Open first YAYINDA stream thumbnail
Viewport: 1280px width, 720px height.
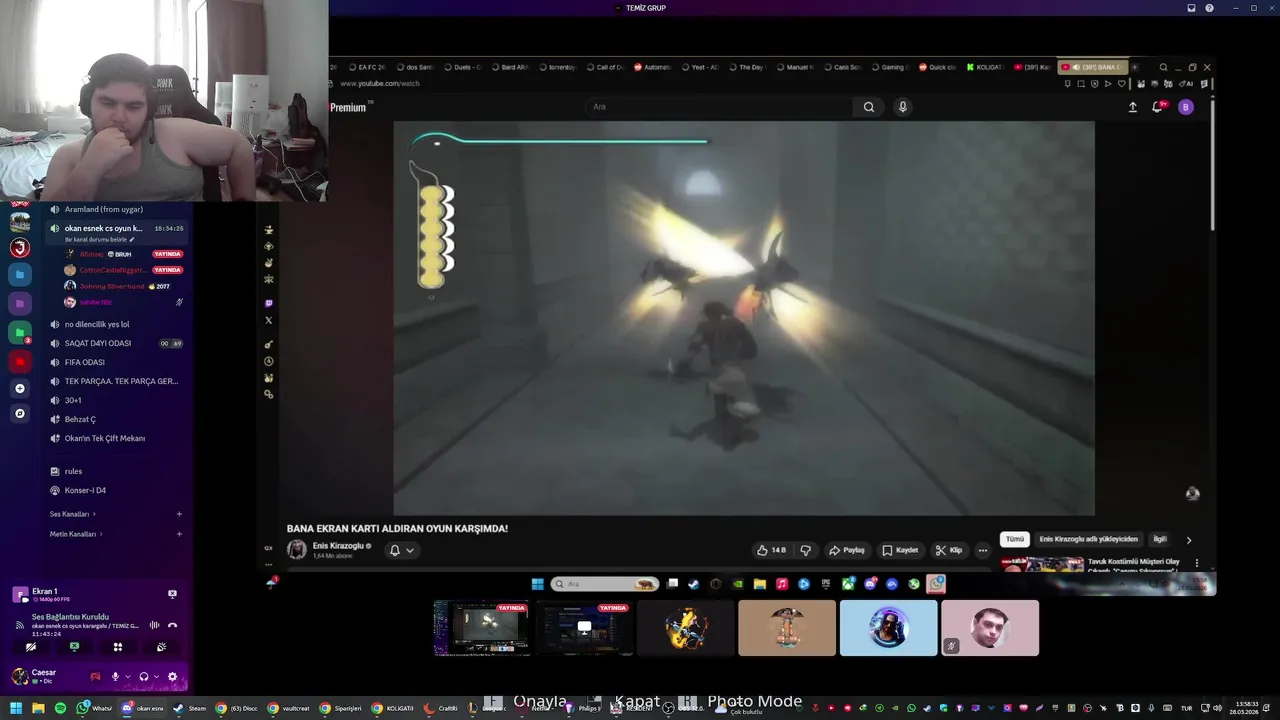pos(482,628)
